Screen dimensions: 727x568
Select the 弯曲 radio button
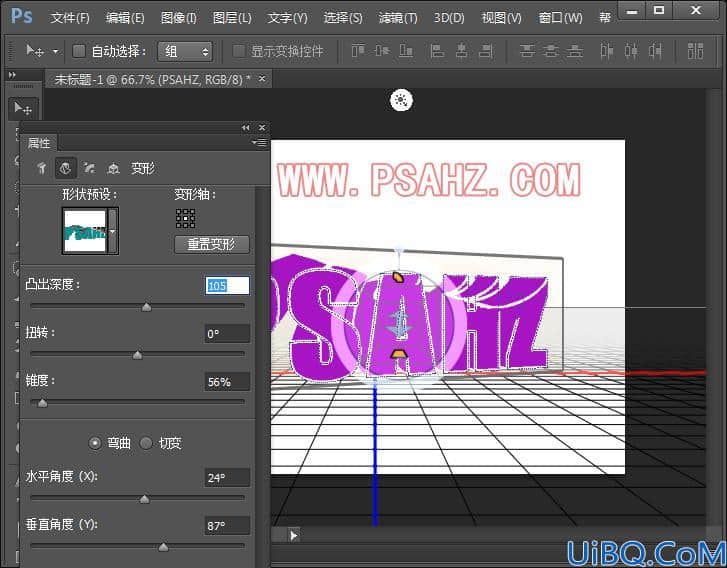pos(95,443)
